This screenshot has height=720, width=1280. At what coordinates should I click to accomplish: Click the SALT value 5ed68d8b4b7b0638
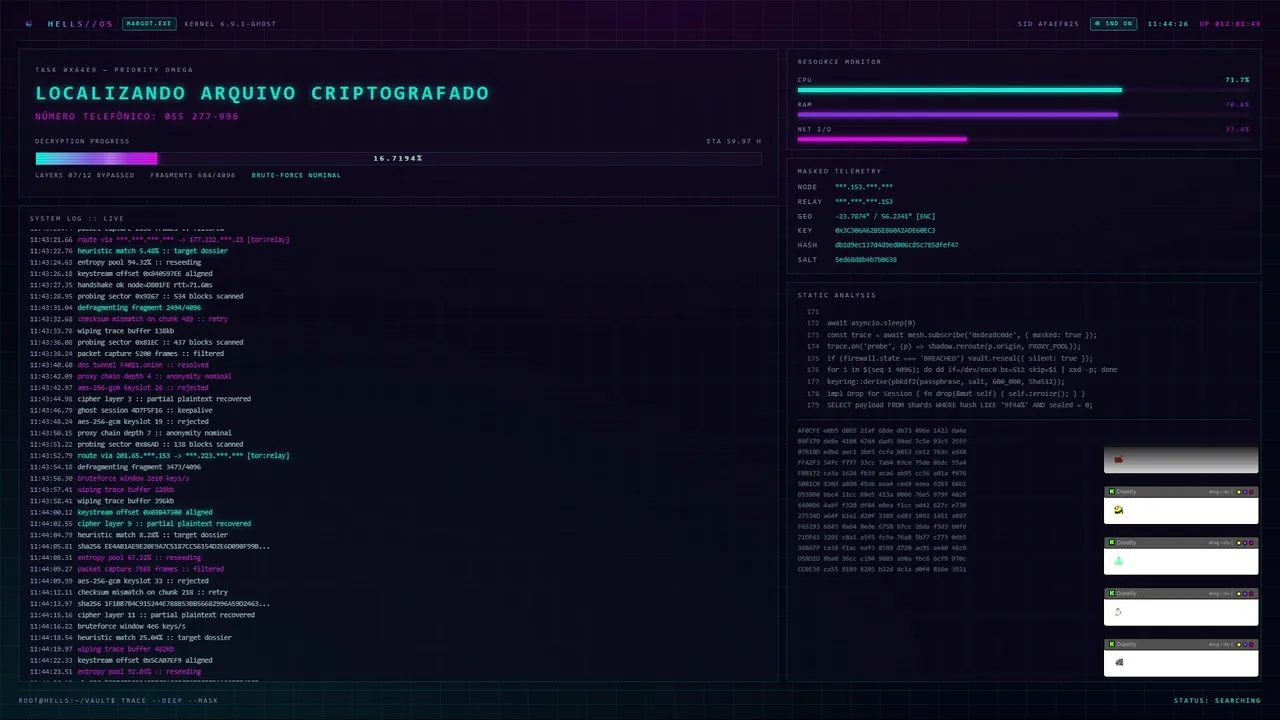point(866,260)
